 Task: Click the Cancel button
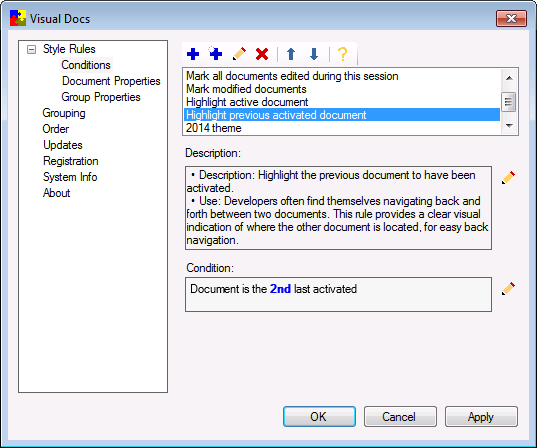pos(400,416)
